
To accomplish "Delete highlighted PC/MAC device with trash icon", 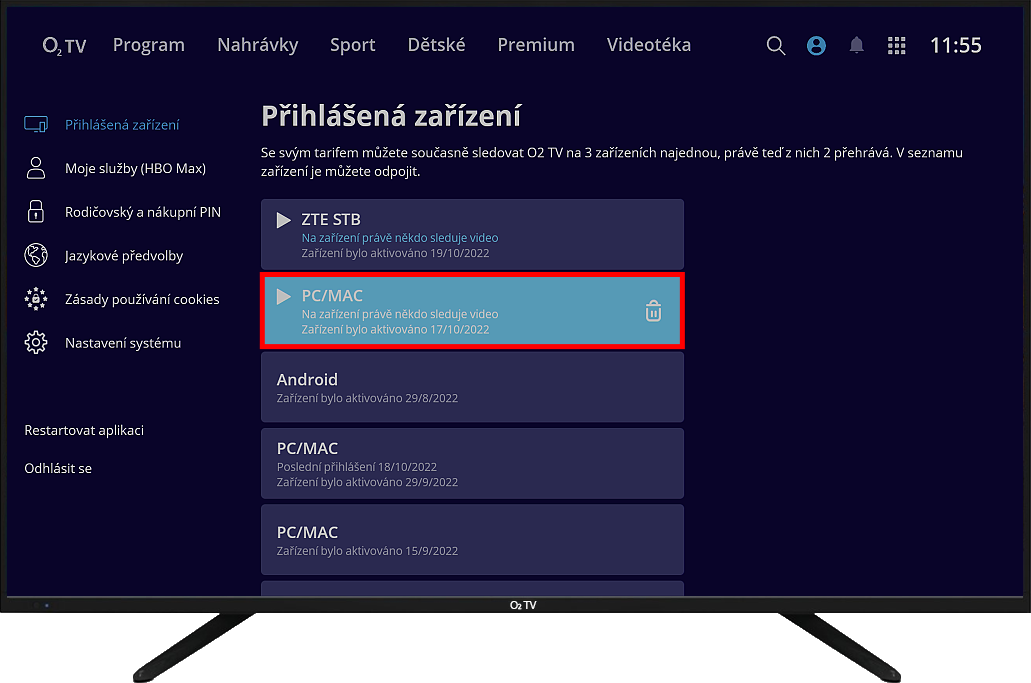I will coord(653,312).
